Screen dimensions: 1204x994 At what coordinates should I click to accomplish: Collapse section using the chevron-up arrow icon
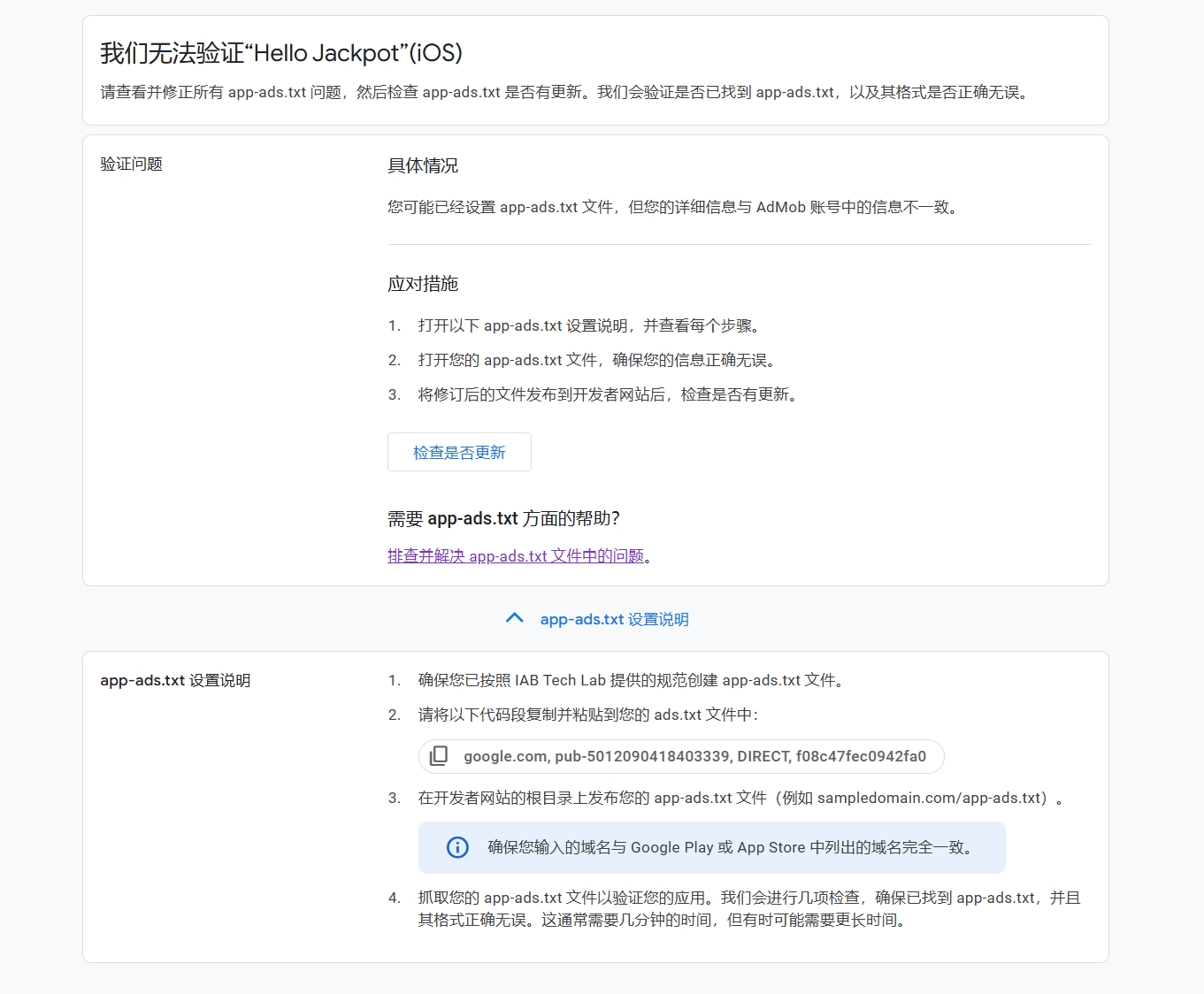[515, 618]
